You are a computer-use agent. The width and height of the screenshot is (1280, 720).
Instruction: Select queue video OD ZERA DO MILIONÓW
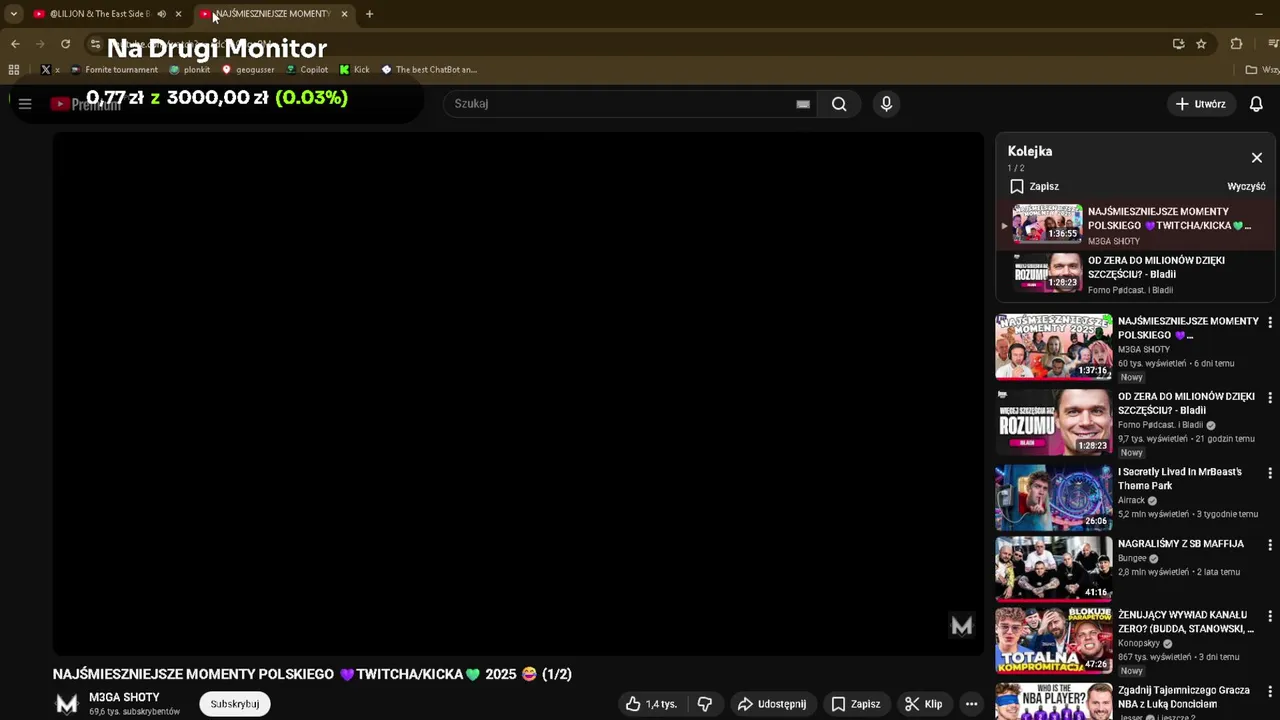point(1136,273)
